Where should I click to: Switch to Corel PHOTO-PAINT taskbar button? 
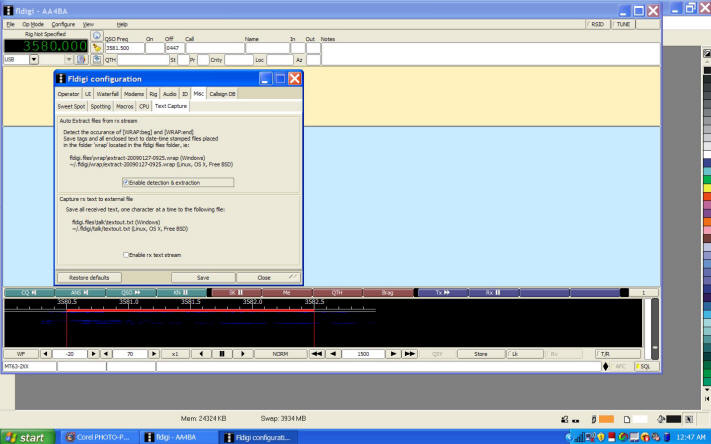[x=98, y=437]
